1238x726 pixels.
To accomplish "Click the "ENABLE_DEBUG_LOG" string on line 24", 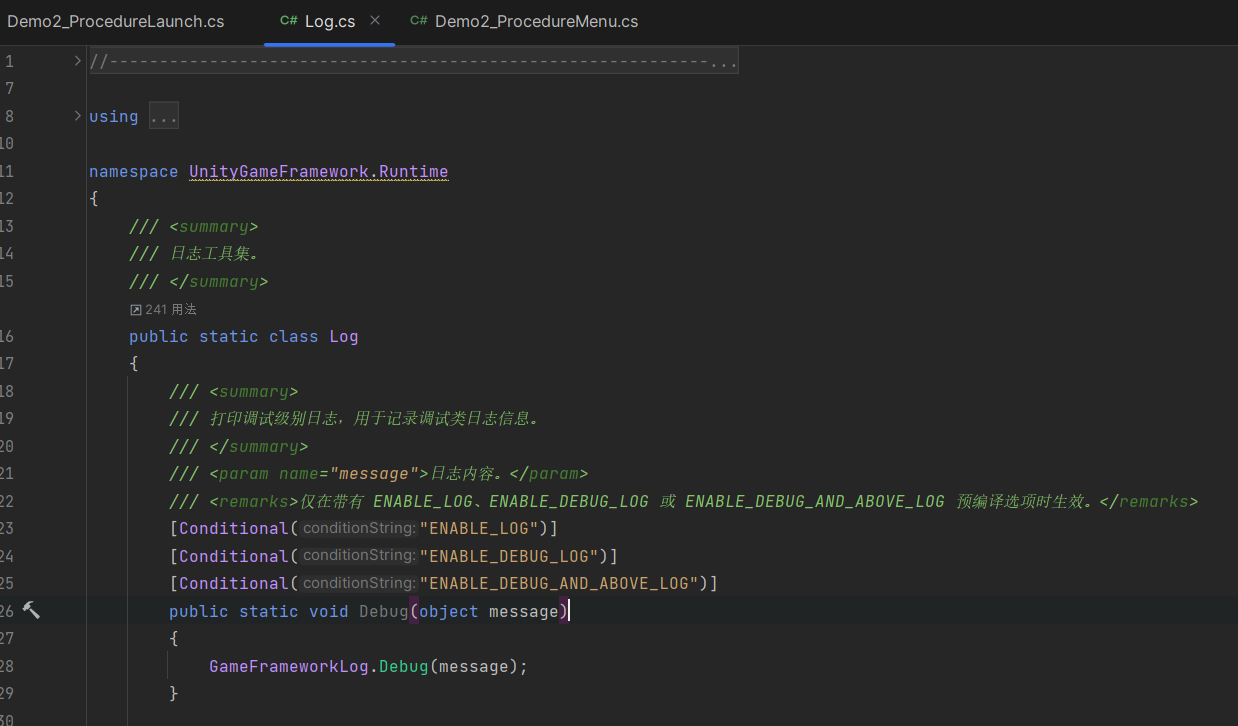I will pos(509,556).
